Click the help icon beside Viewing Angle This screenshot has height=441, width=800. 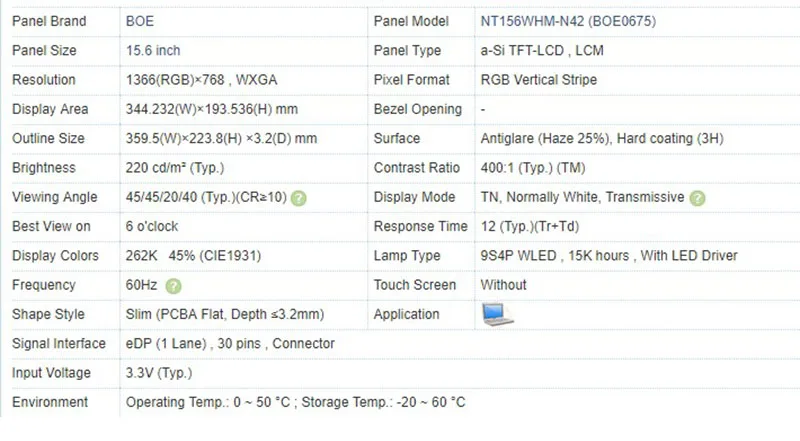(x=299, y=198)
